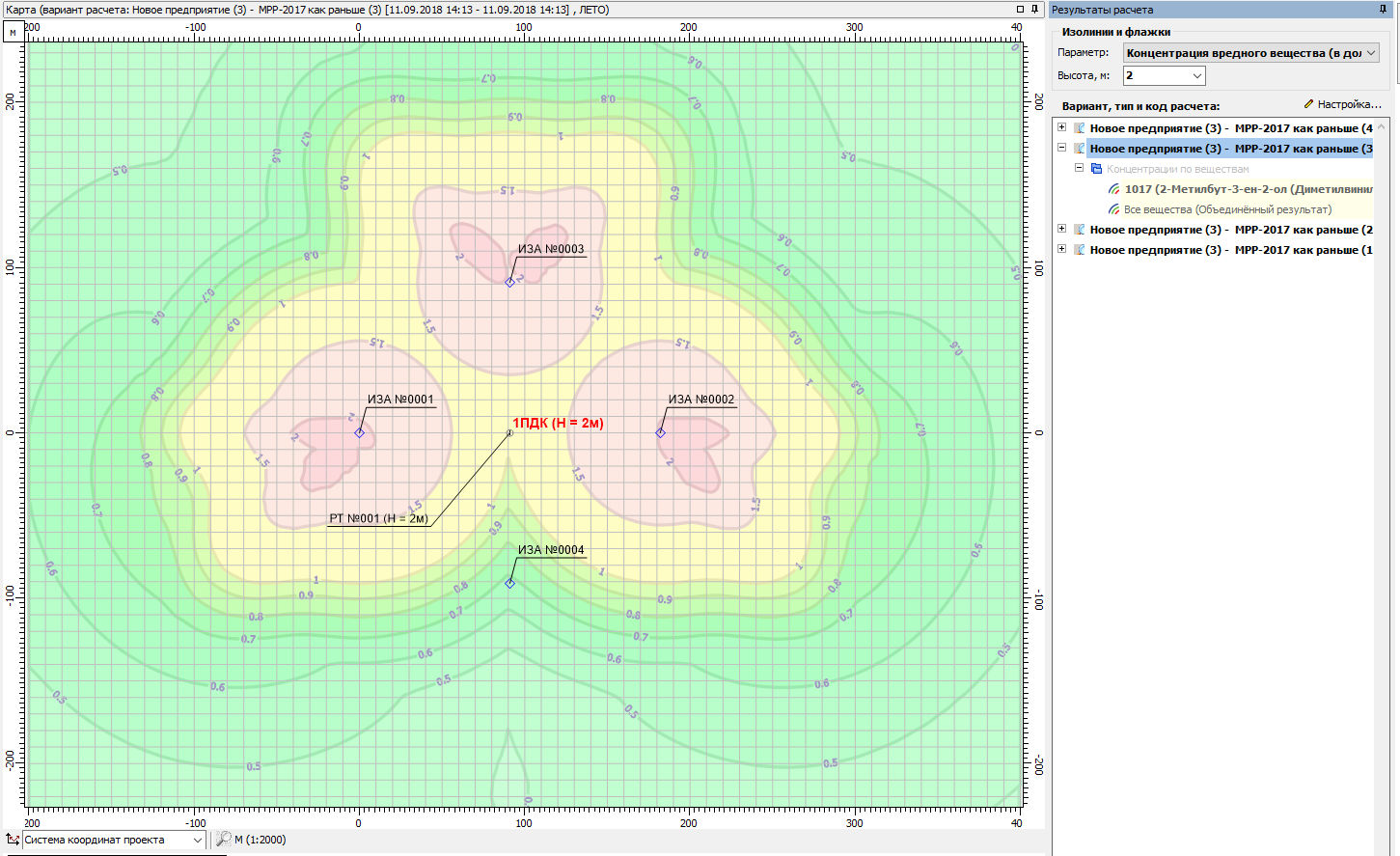Collapse the selected Новое предприятие (3) node
This screenshot has height=856, width=1400.
pos(1061,148)
